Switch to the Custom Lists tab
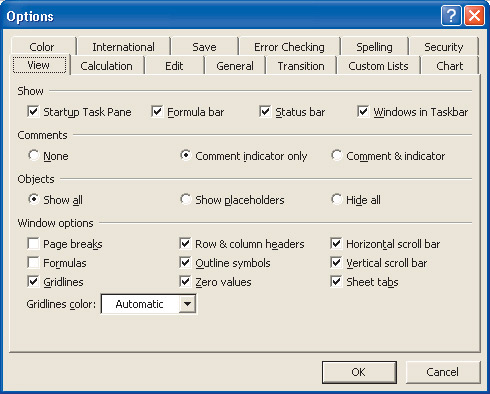Screen dimensions: 490x394 (x=378, y=66)
